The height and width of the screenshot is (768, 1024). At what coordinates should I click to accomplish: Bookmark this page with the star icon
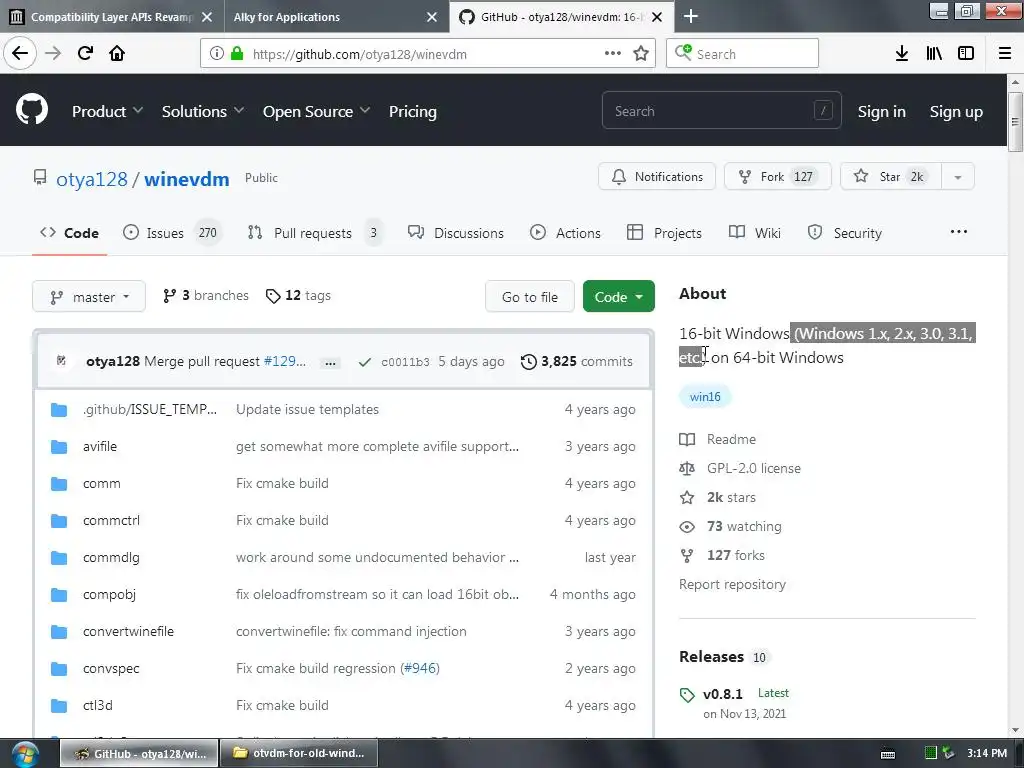[641, 54]
